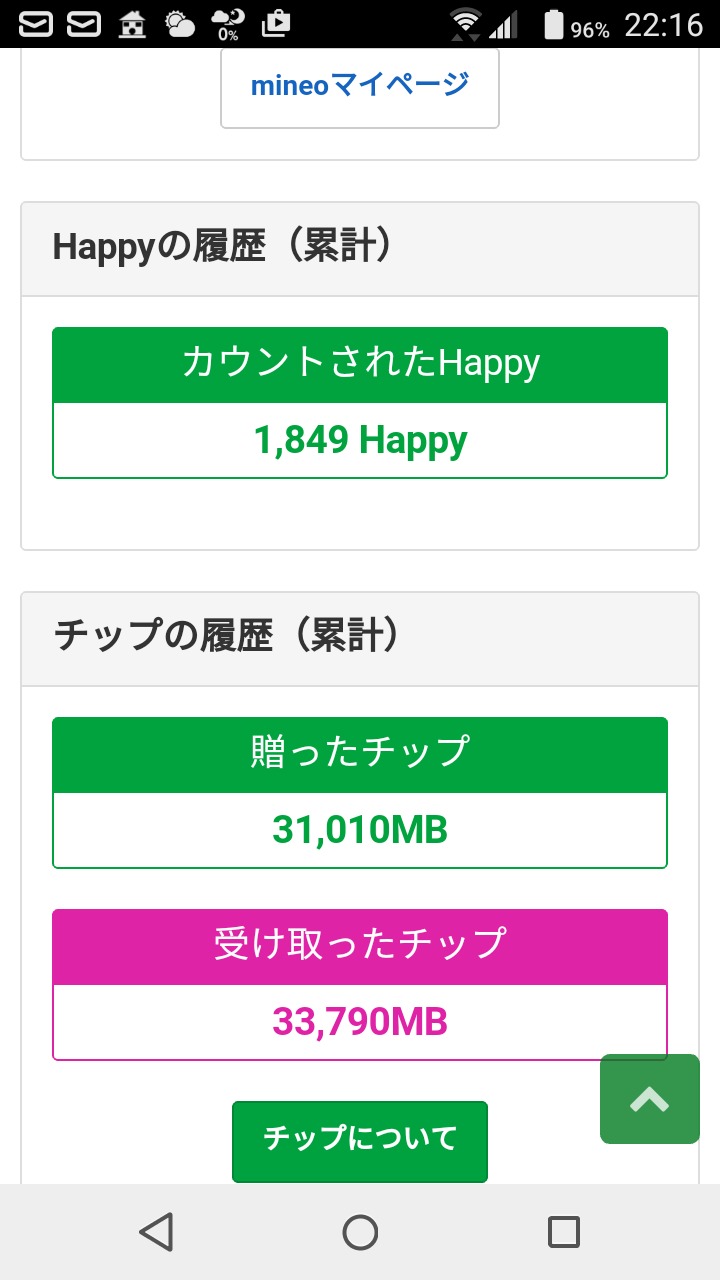Tap the Happyの履歴（累計） section header
The height and width of the screenshot is (1280, 720).
click(x=222, y=247)
